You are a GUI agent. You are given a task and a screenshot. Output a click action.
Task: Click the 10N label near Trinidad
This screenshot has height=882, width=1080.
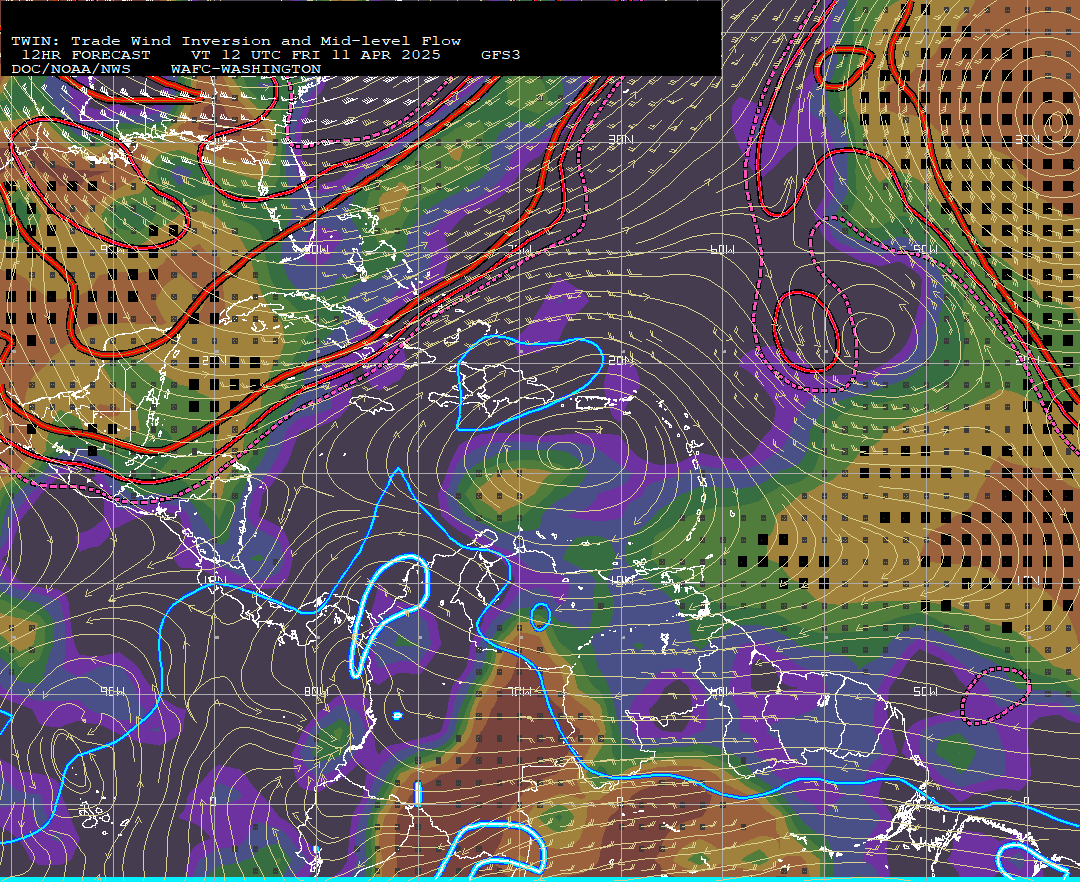[622, 580]
